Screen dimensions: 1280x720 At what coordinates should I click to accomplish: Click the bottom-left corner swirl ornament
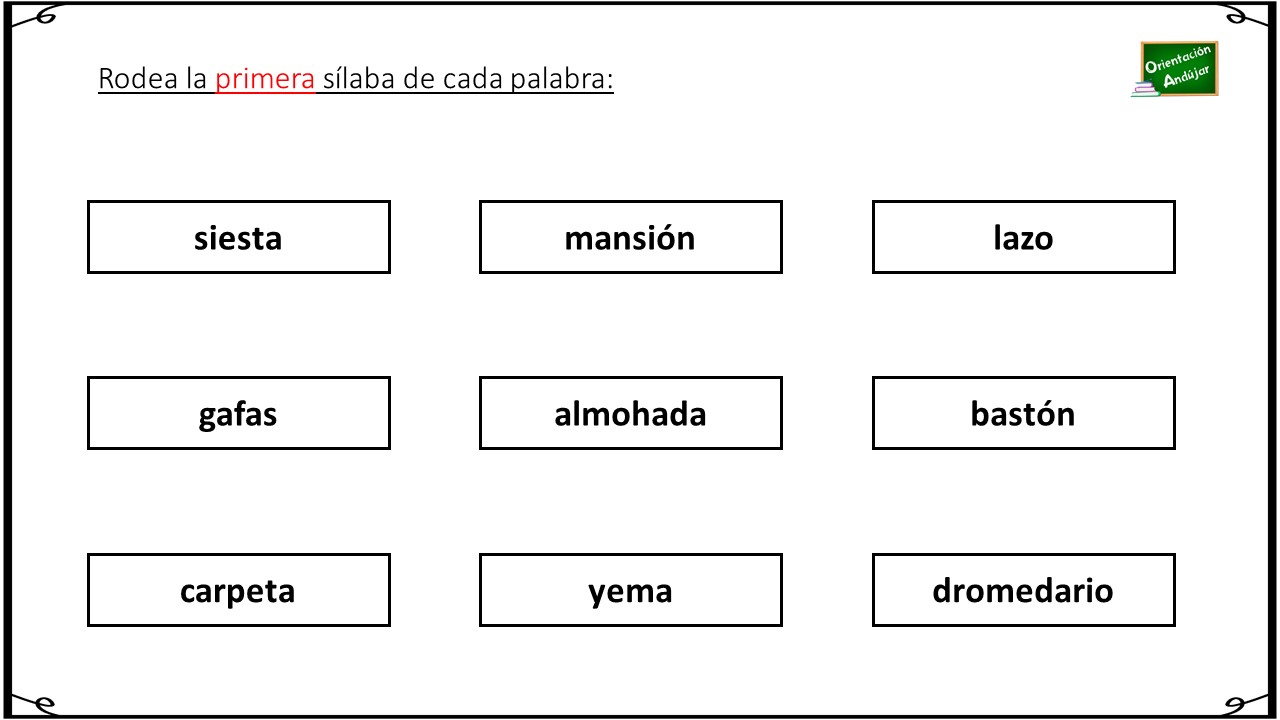[36, 703]
